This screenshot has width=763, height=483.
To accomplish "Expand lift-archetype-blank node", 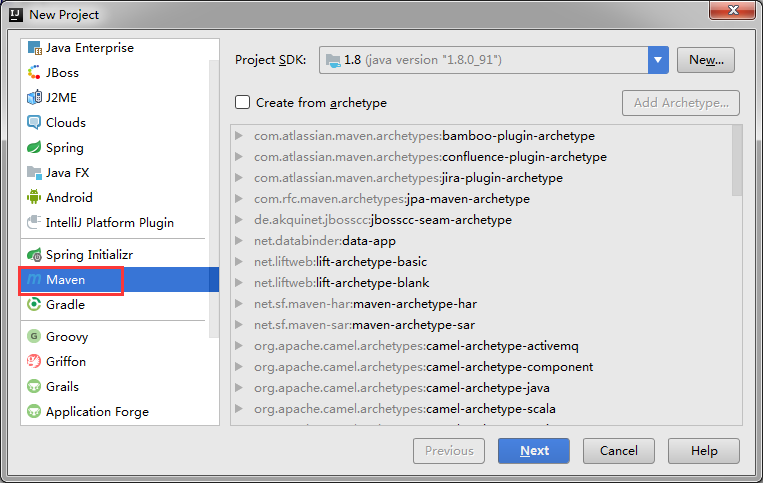I will coord(239,283).
